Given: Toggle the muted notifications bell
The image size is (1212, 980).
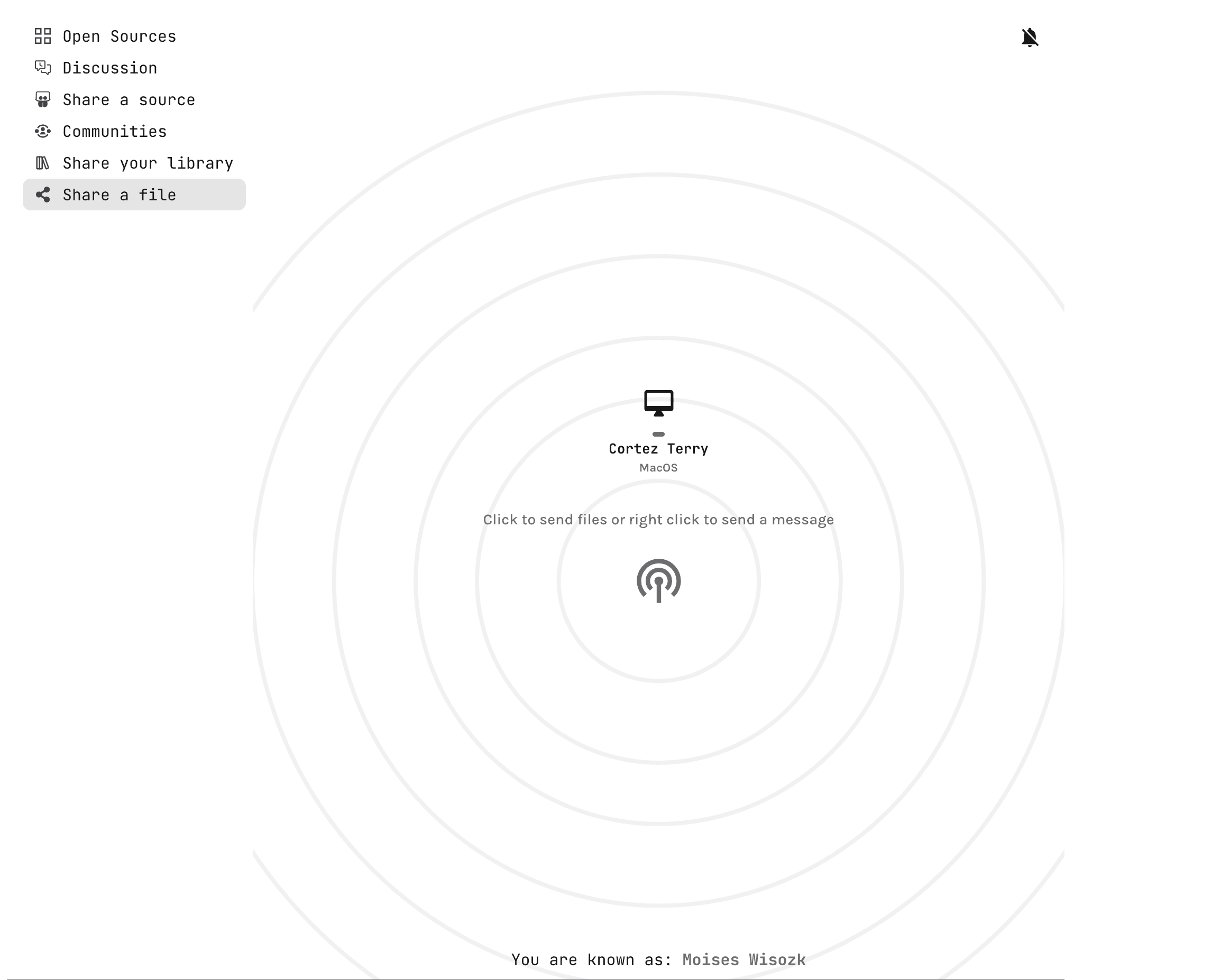Looking at the screenshot, I should (1030, 38).
